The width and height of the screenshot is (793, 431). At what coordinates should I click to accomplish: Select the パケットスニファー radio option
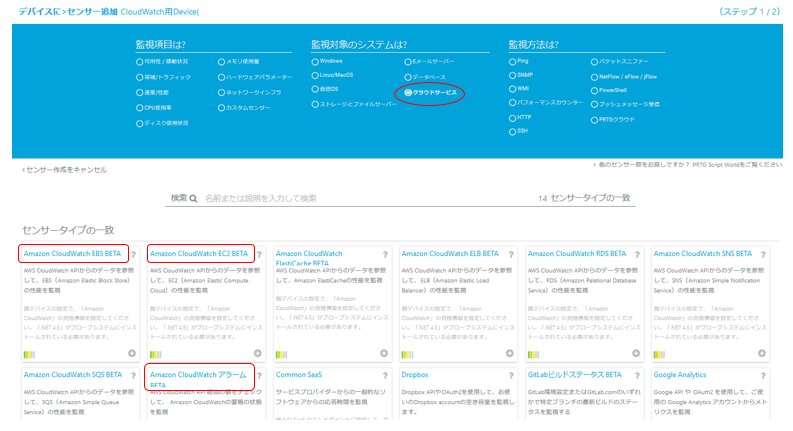click(594, 62)
